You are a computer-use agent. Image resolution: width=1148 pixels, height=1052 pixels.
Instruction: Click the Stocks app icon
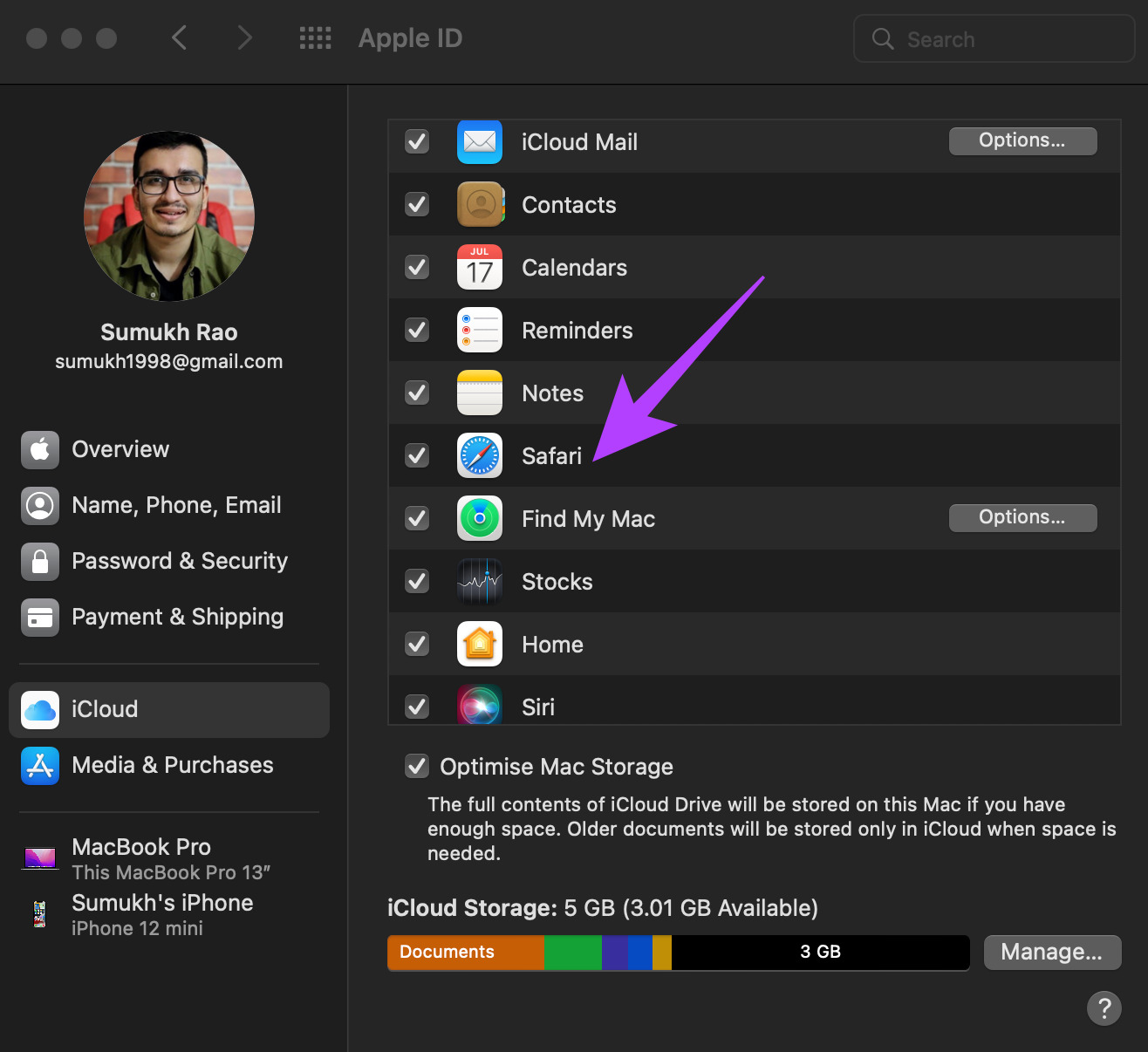(x=480, y=581)
